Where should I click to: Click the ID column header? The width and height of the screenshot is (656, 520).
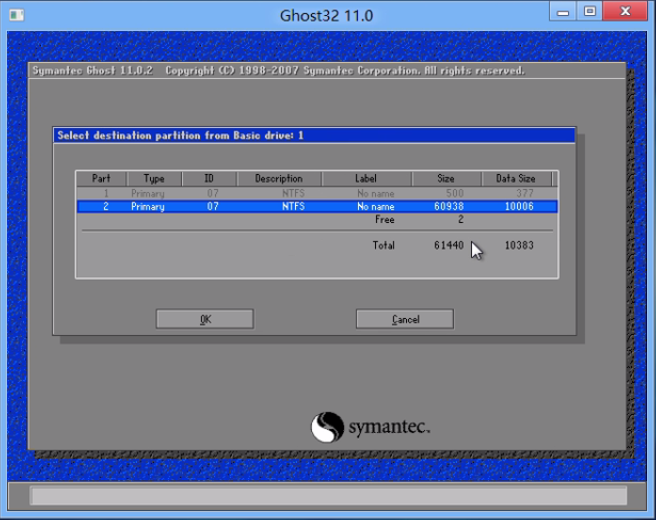point(209,179)
